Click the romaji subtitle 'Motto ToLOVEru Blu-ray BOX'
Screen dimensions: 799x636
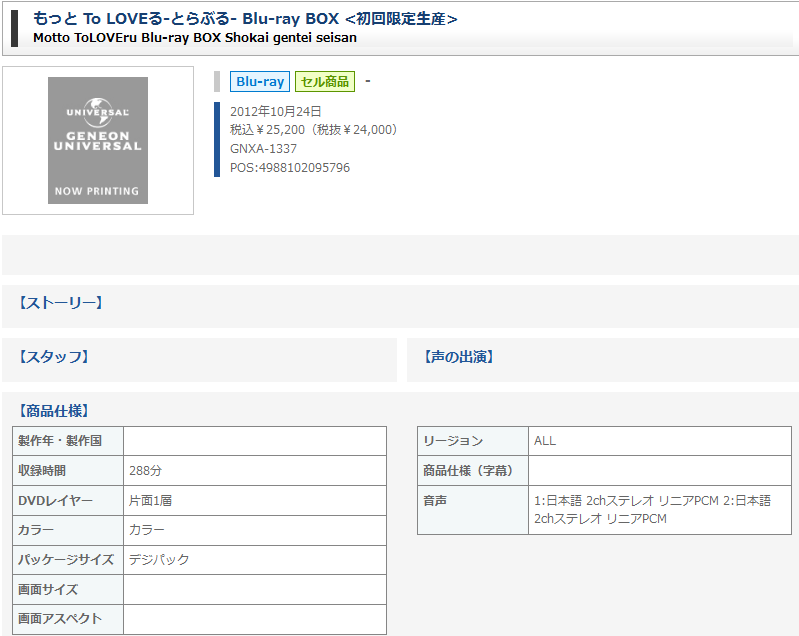point(194,38)
